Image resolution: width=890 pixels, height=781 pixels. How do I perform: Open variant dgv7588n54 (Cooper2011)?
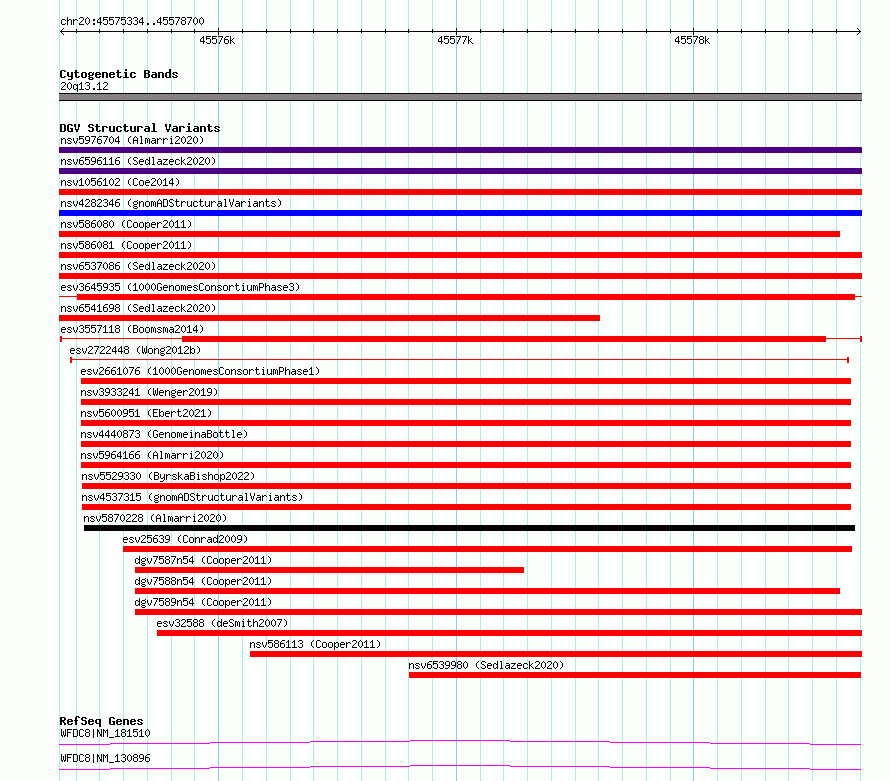(x=203, y=581)
